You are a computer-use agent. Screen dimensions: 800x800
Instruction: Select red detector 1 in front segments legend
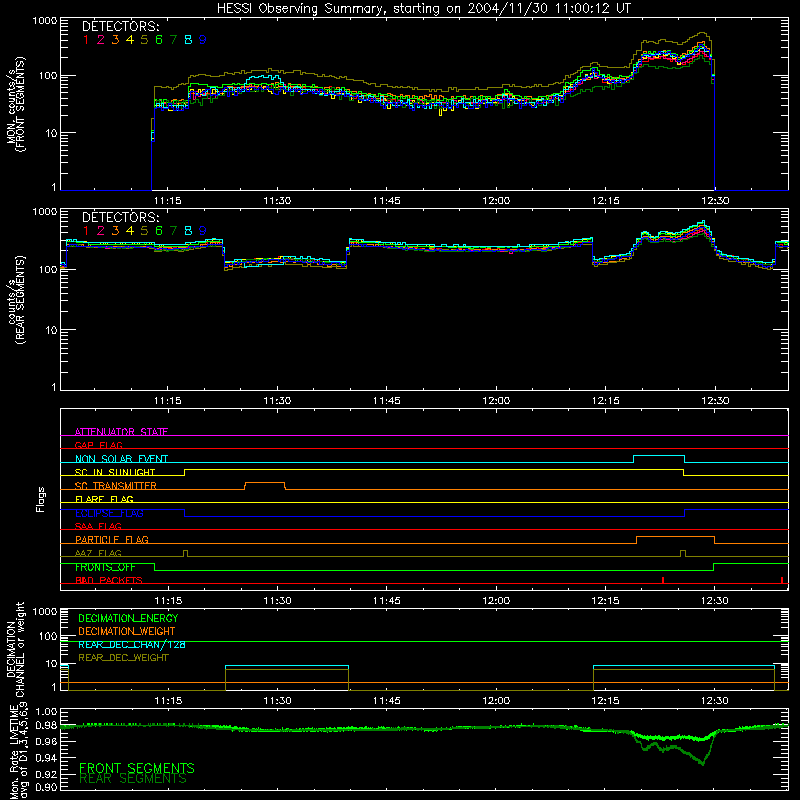[86, 40]
